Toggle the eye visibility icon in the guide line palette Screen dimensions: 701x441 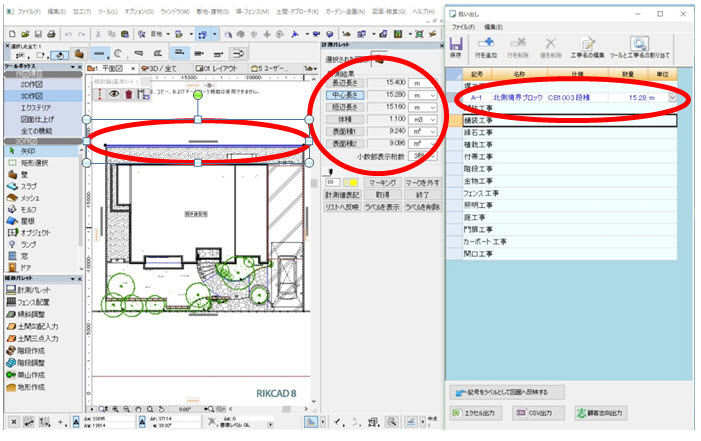click(x=114, y=94)
